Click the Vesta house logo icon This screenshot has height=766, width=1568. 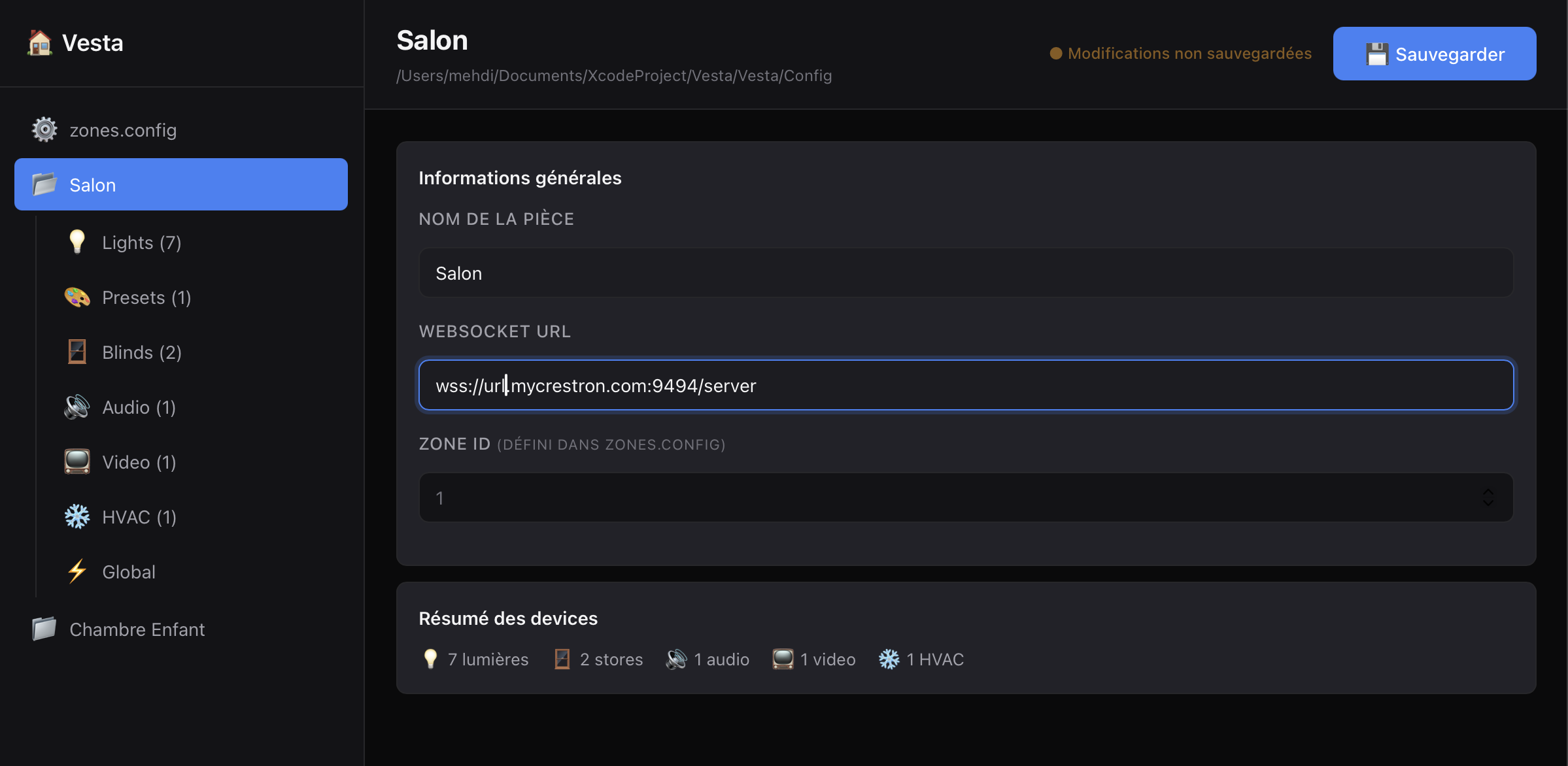point(39,42)
